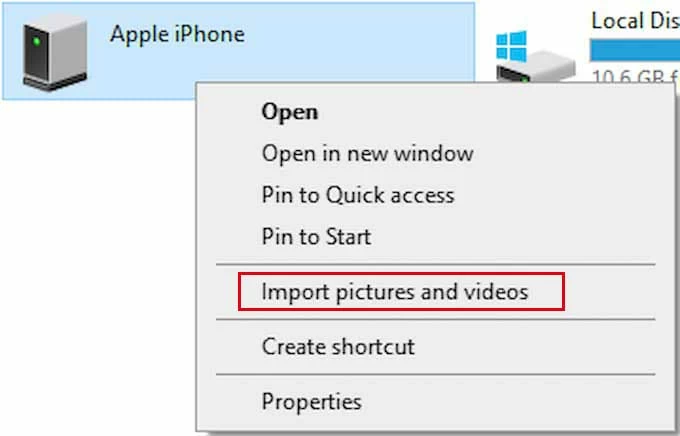Viewport: 680px width, 436px height.
Task: Open Properties for Apple iPhone
Action: click(x=311, y=402)
